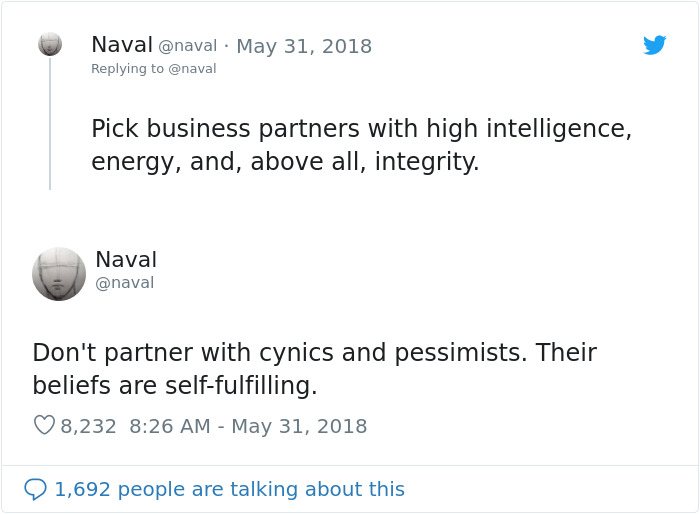This screenshot has height=514, width=700.
Task: Click the line 'Don't partner with cynics and pessimists'
Action: pos(314,352)
